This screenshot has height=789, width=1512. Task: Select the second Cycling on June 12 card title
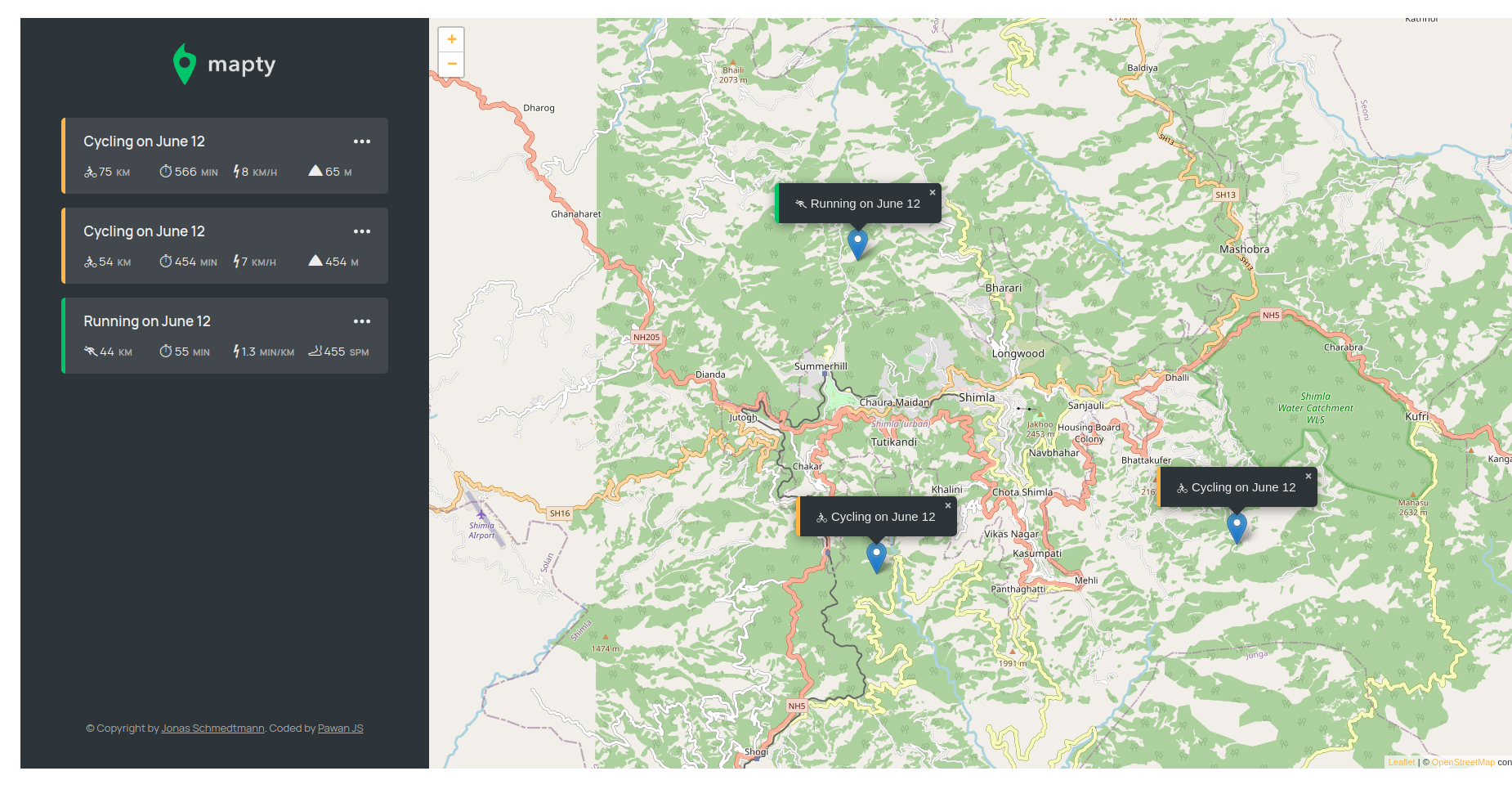144,231
